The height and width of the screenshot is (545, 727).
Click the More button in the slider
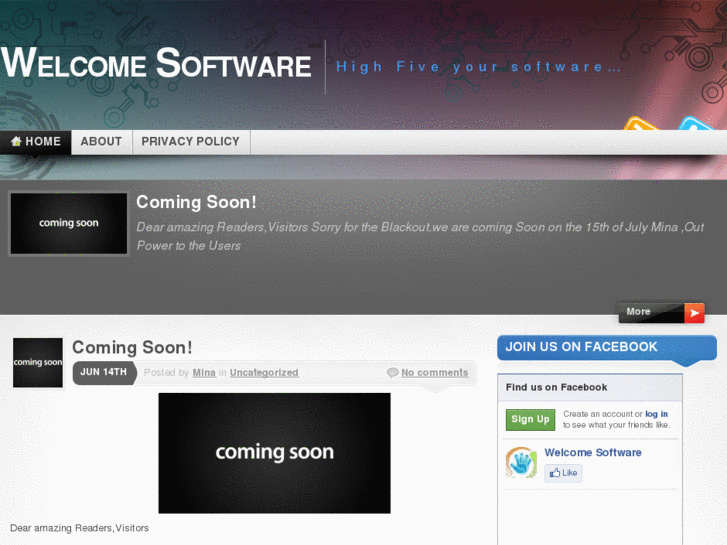pyautogui.click(x=661, y=313)
